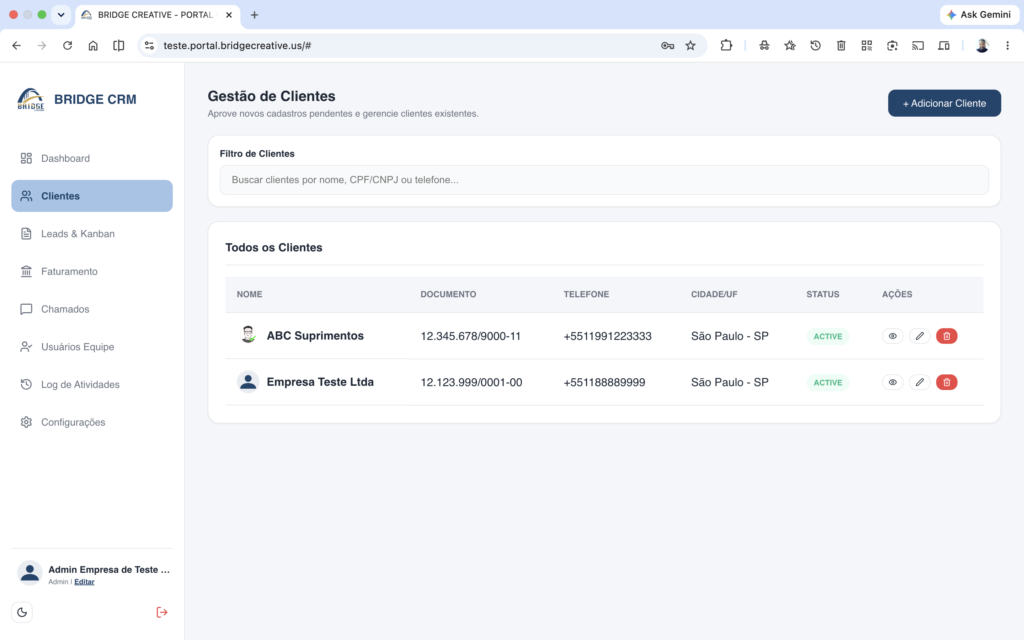Image resolution: width=1024 pixels, height=640 pixels.
Task: Open the extensions puzzle icon
Action: 726,46
